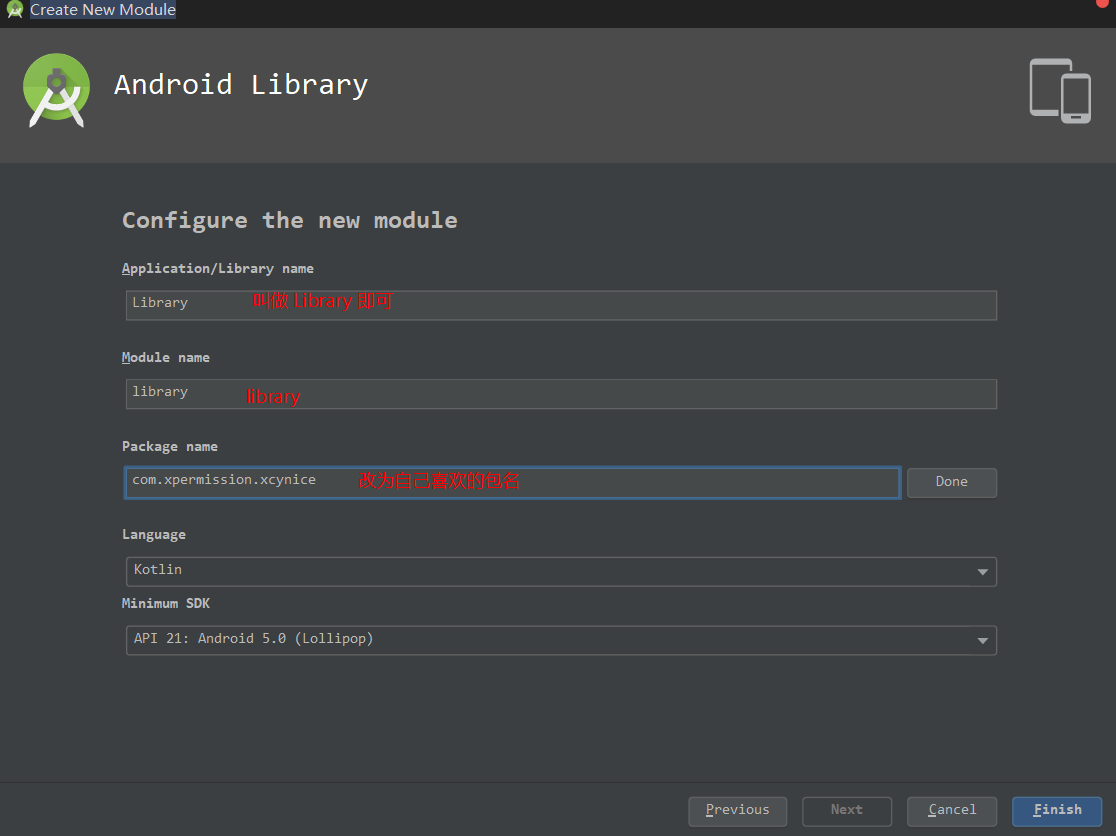Image resolution: width=1116 pixels, height=836 pixels.
Task: Open the API 21 Android 5.0 combo box
Action: coord(561,640)
